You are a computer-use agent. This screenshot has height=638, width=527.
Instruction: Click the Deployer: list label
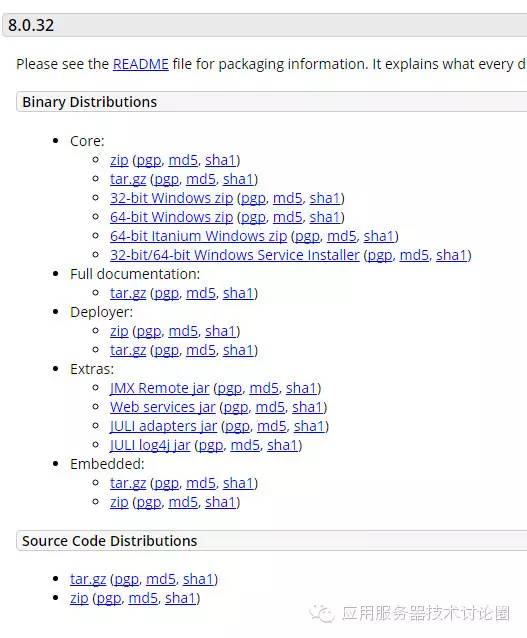pyautogui.click(x=101, y=312)
